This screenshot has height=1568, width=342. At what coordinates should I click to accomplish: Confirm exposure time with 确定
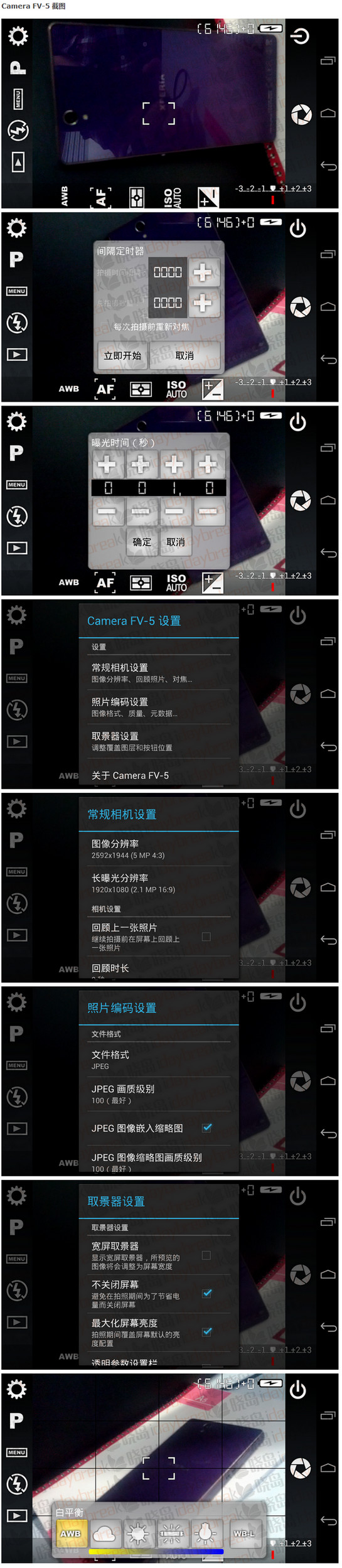point(142,542)
